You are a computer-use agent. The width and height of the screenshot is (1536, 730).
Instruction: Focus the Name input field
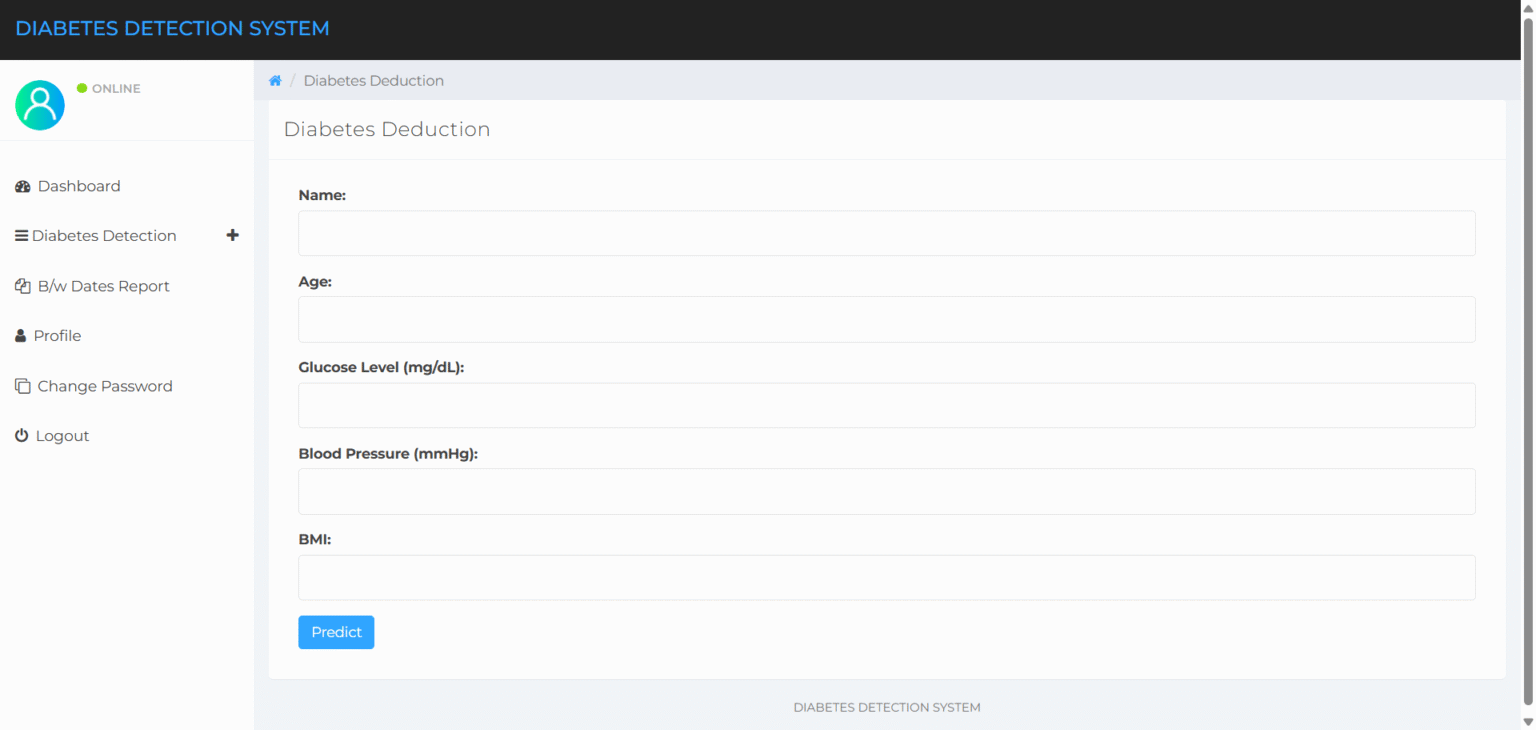(x=886, y=233)
